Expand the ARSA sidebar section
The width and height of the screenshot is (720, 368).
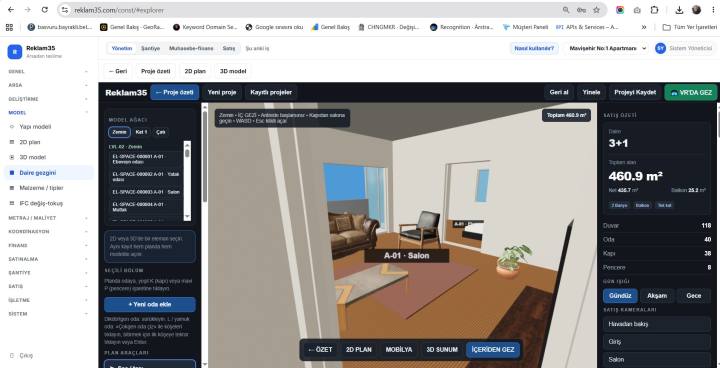[x=48, y=85]
